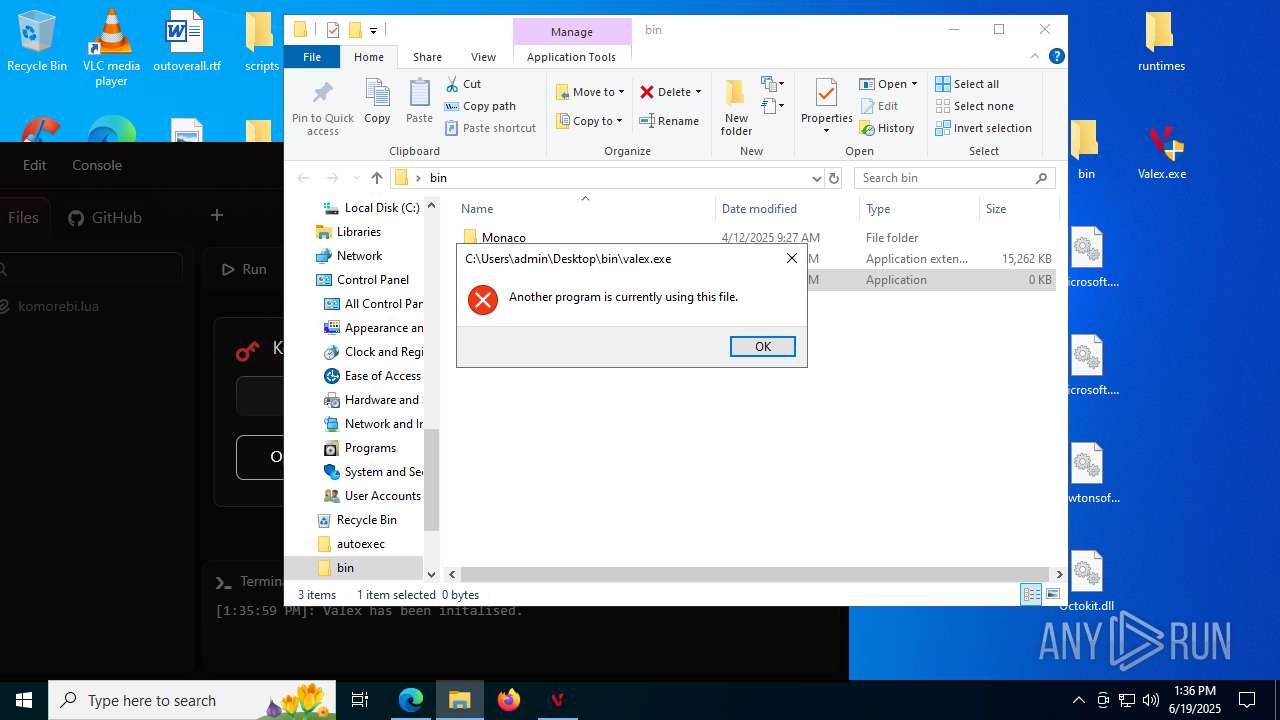Click Paste shortcut in the ribbon
The image size is (1280, 720).
coord(490,128)
